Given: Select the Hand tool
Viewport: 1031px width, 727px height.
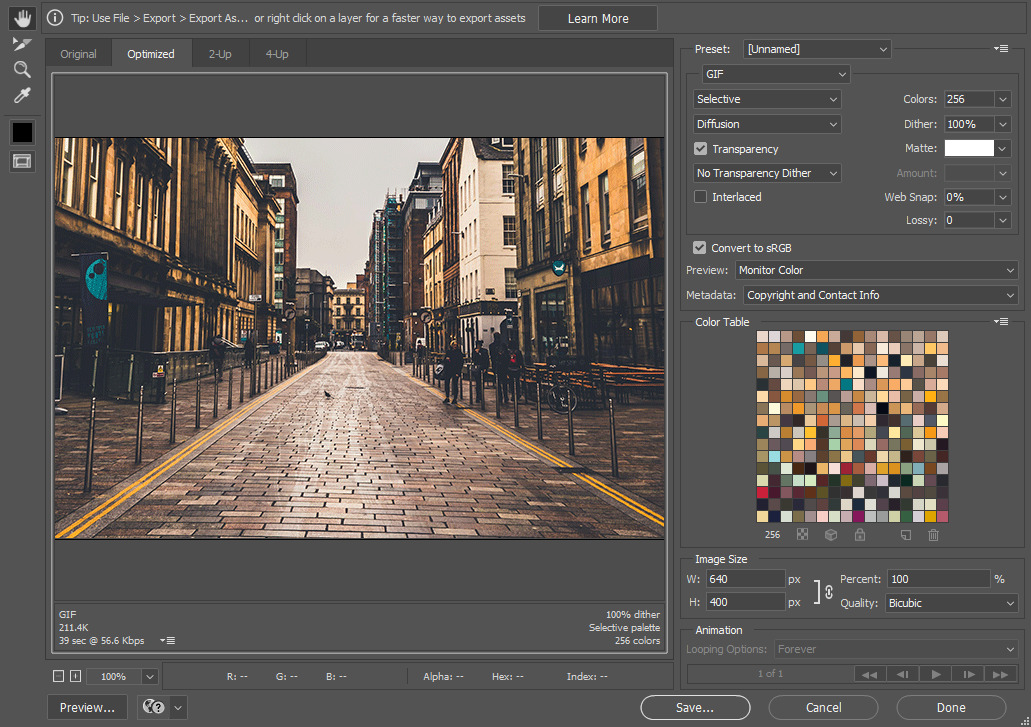Looking at the screenshot, I should coord(22,18).
